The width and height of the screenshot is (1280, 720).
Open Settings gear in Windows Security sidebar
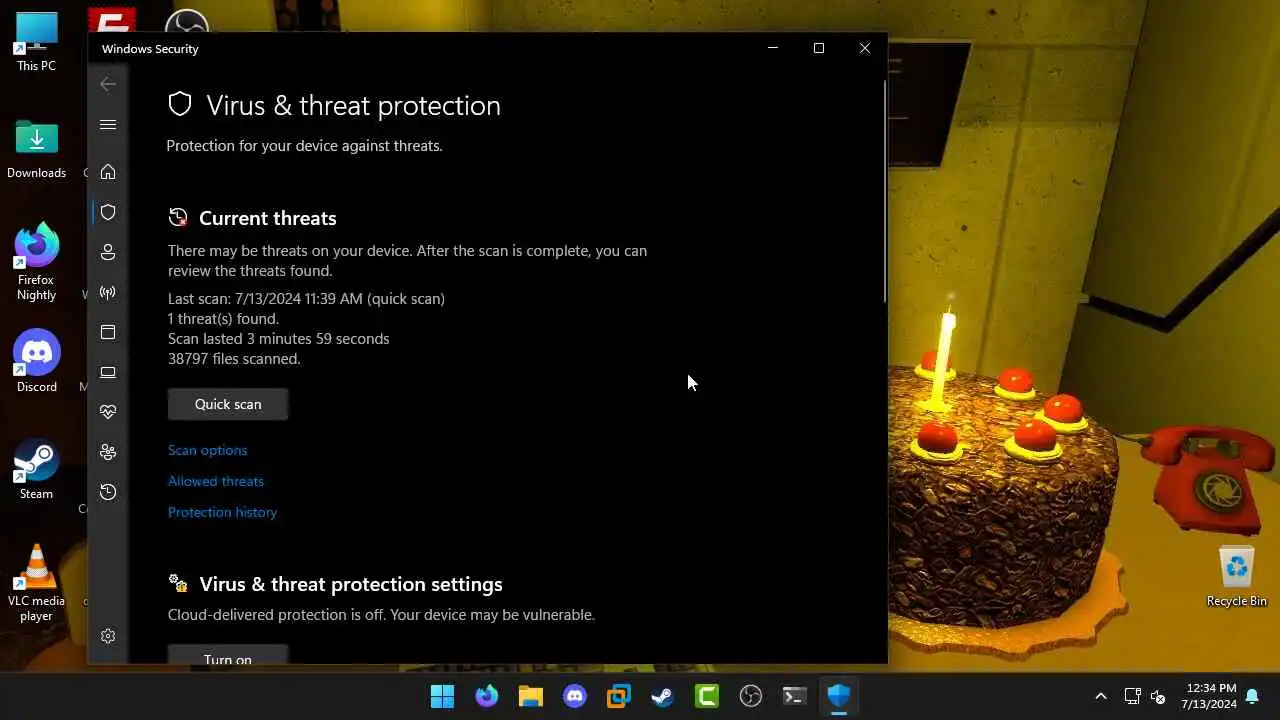click(108, 636)
